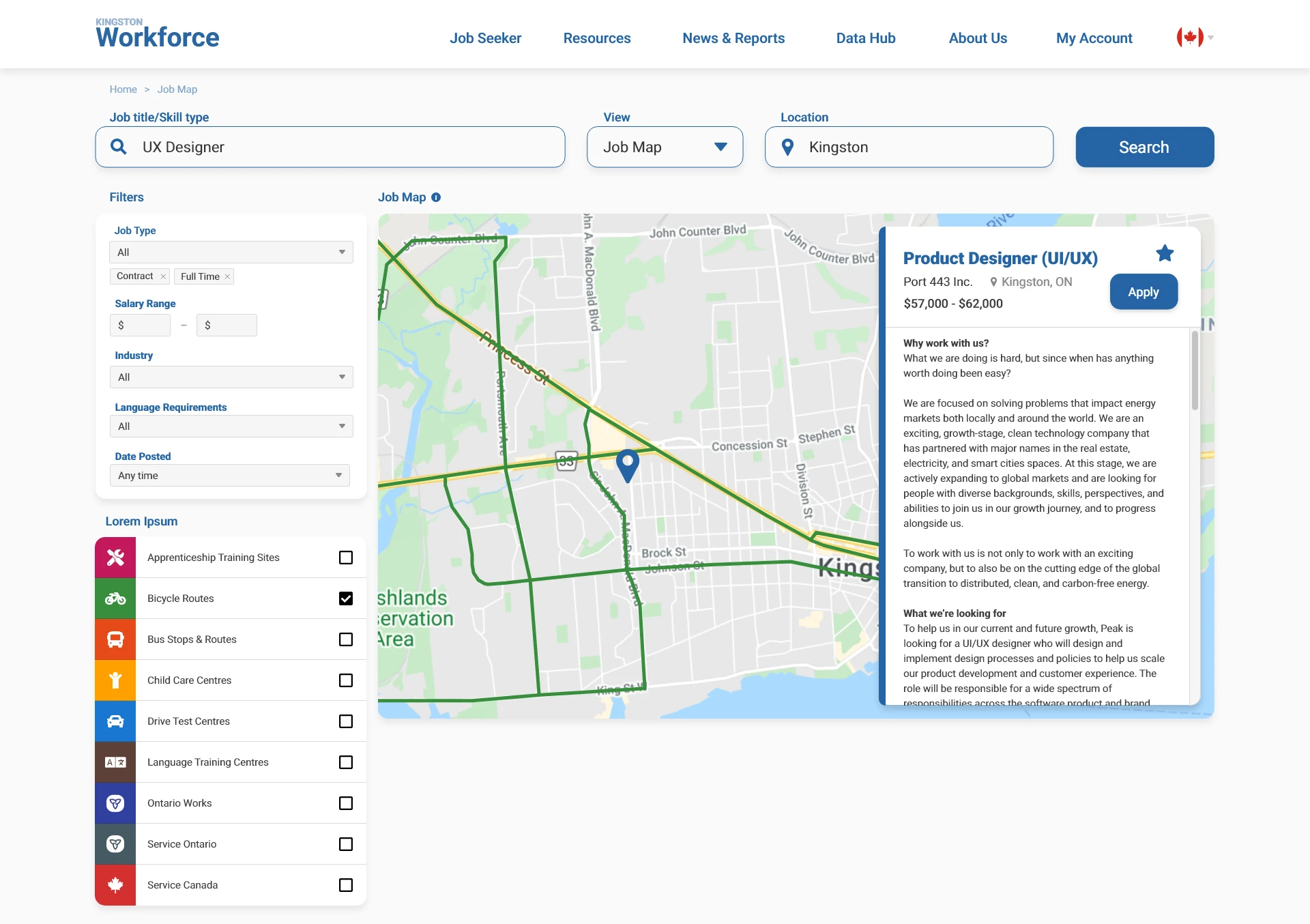Enable the Child Care Centres checkbox
Viewport: 1310px width, 924px height.
click(346, 680)
